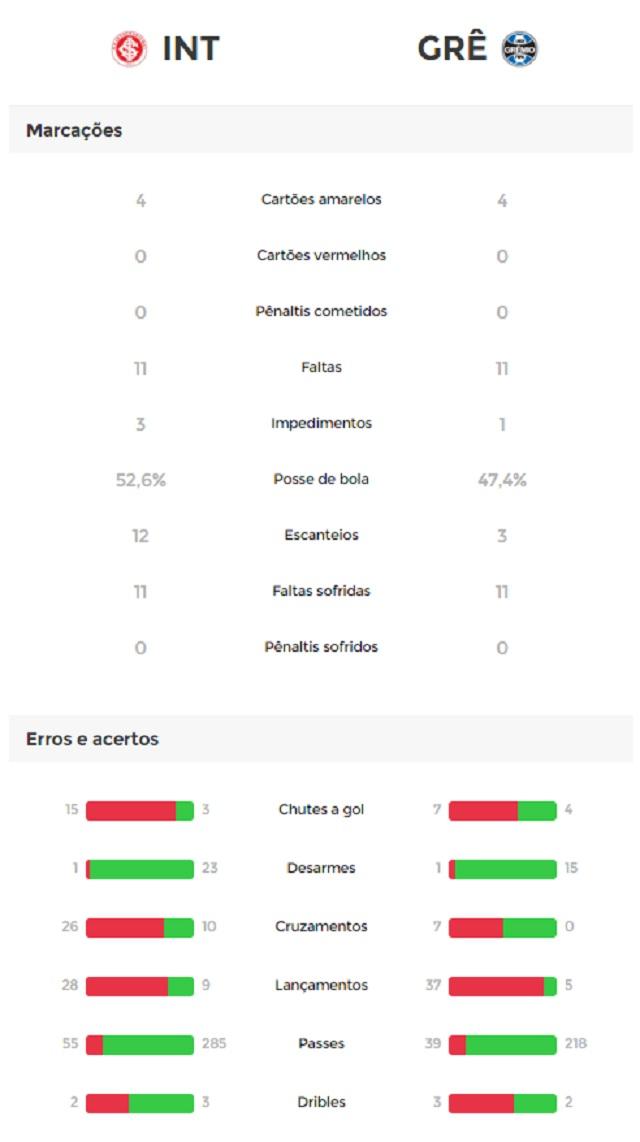The width and height of the screenshot is (640, 1142).
Task: Click the Passes stat label
Action: pyautogui.click(x=320, y=1043)
